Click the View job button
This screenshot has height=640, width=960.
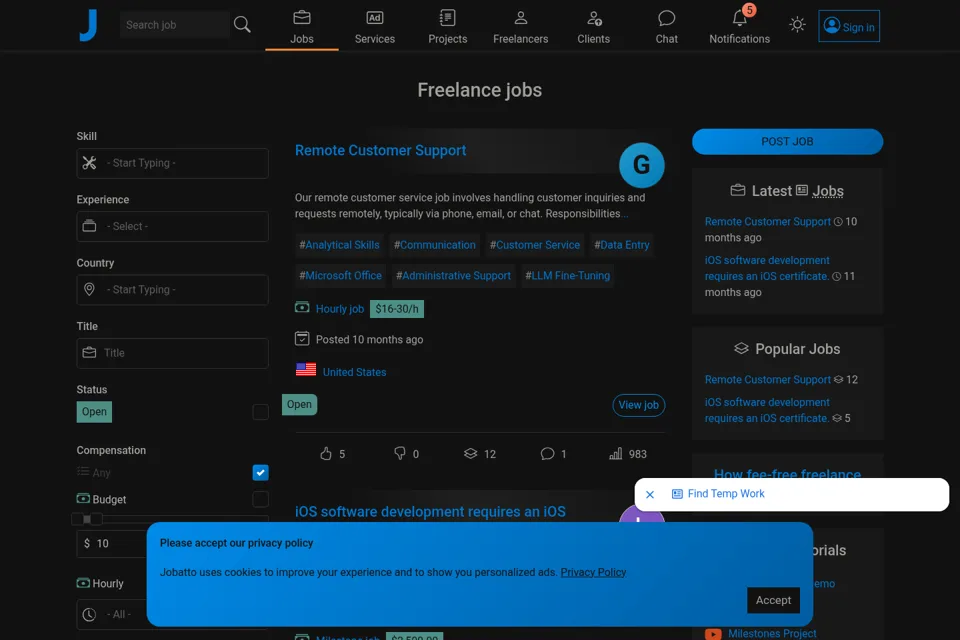pyautogui.click(x=639, y=405)
